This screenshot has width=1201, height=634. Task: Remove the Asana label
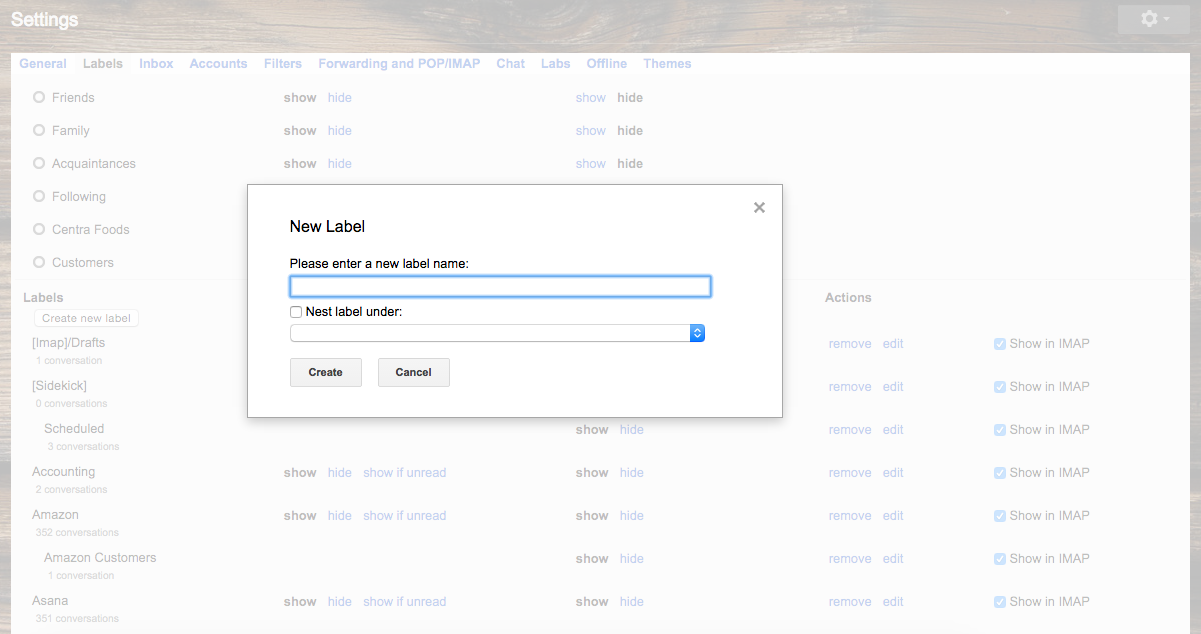tap(850, 601)
